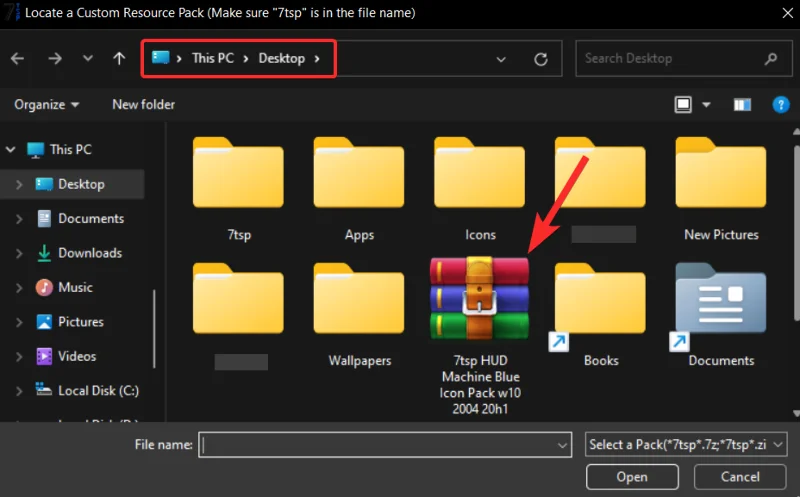Select Desktop in the navigation pane
Image resolution: width=800 pixels, height=497 pixels.
(81, 184)
